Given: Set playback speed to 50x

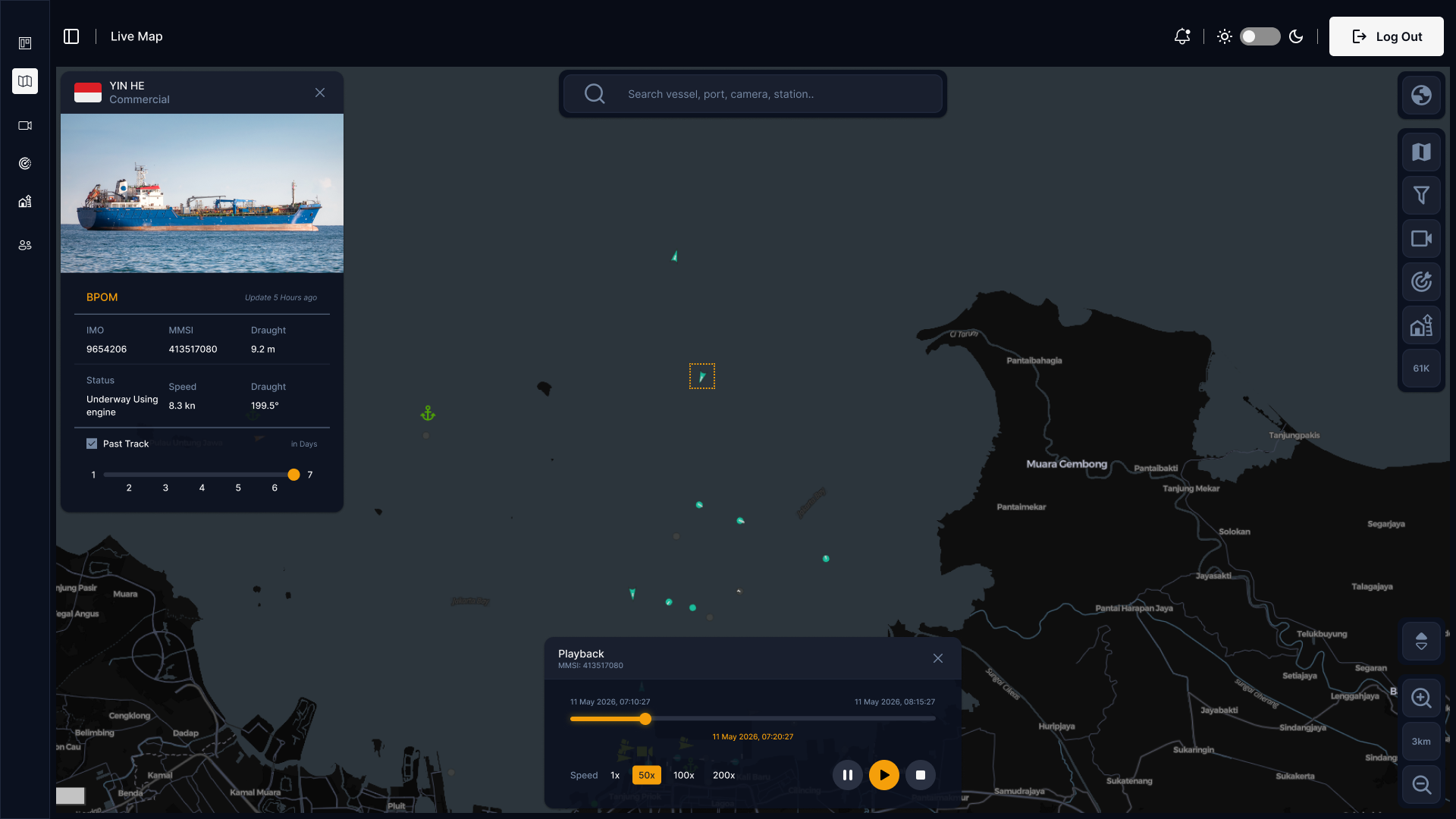Looking at the screenshot, I should tap(647, 775).
